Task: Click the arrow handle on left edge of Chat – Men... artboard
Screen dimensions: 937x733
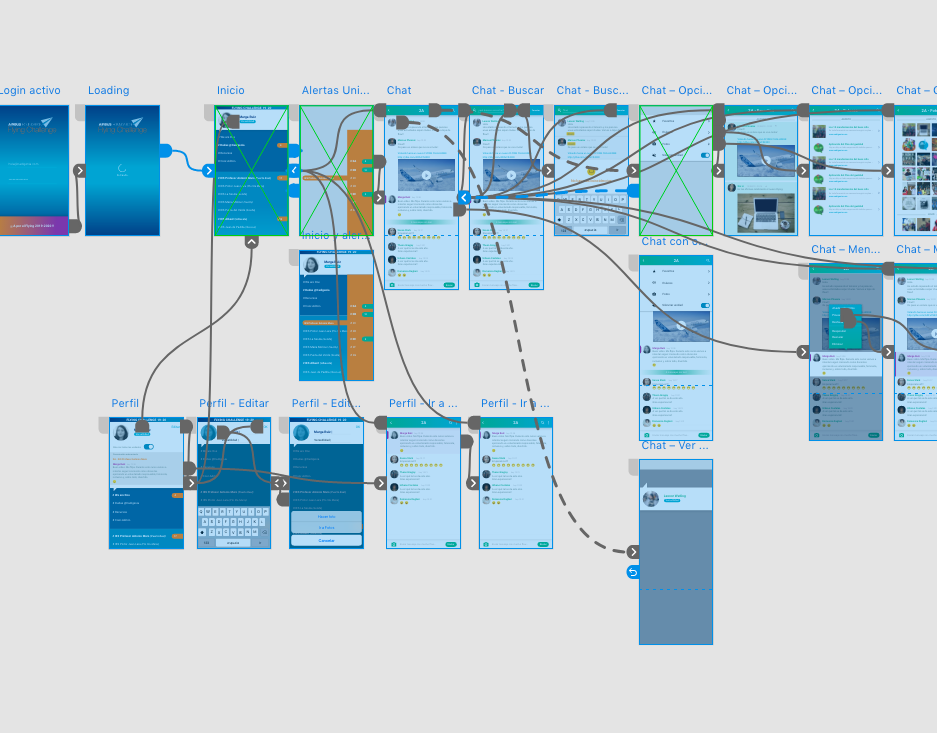Action: [803, 352]
